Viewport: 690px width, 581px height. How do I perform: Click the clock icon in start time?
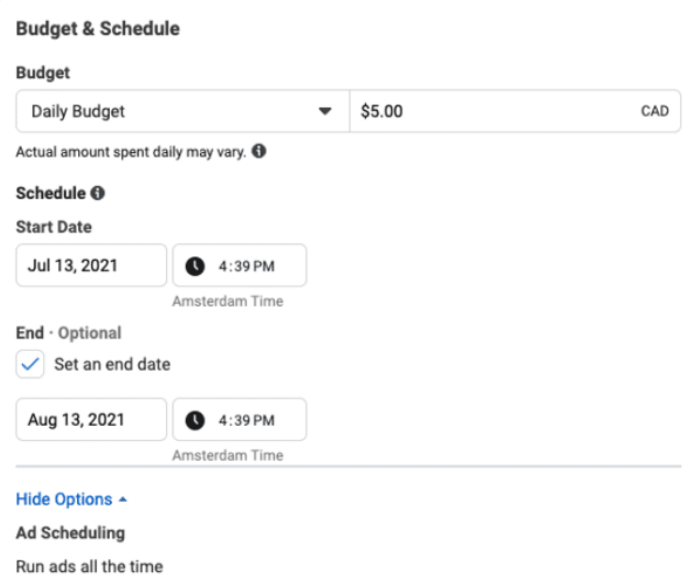pyautogui.click(x=196, y=266)
